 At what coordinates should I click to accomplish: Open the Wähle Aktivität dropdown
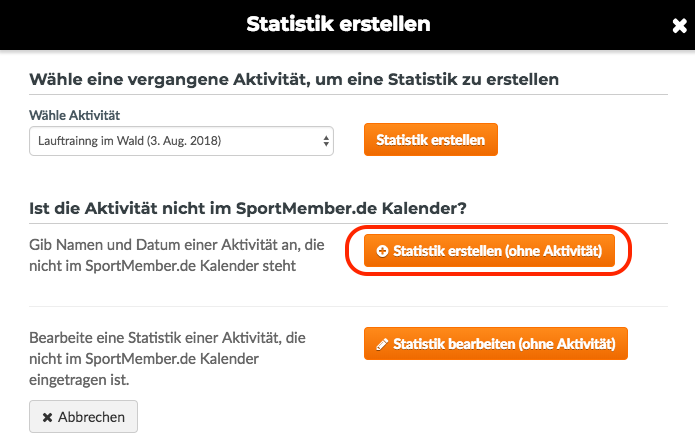181,141
